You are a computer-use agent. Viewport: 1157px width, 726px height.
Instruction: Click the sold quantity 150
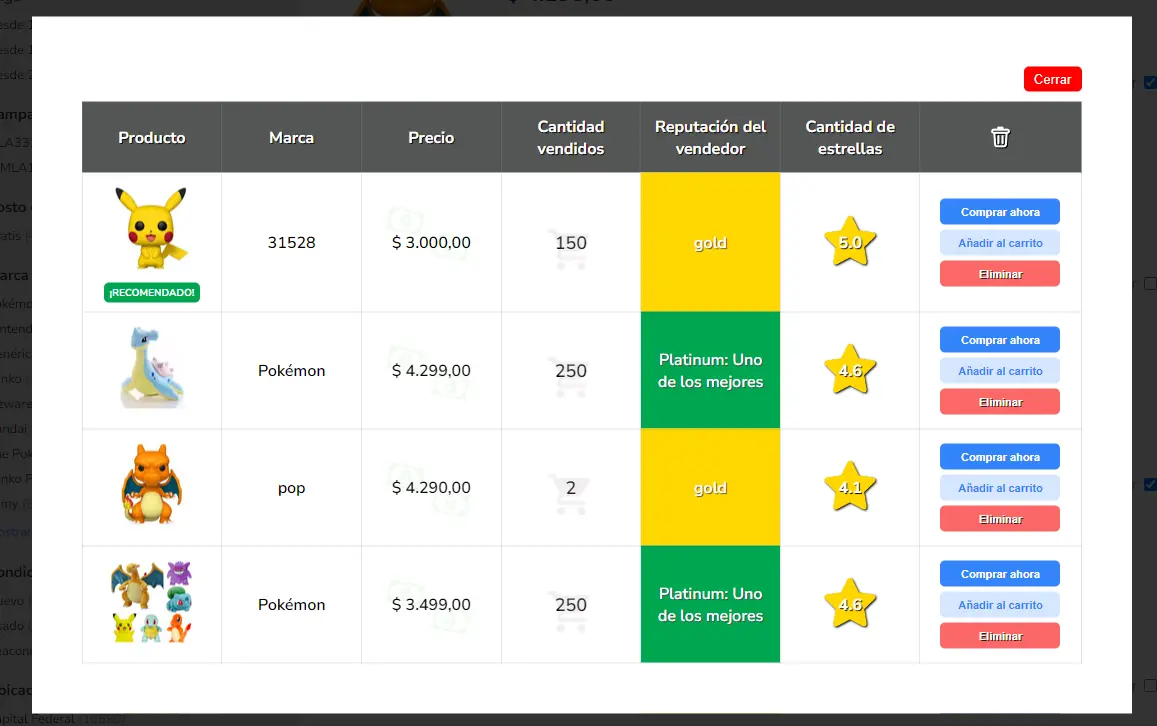click(570, 242)
